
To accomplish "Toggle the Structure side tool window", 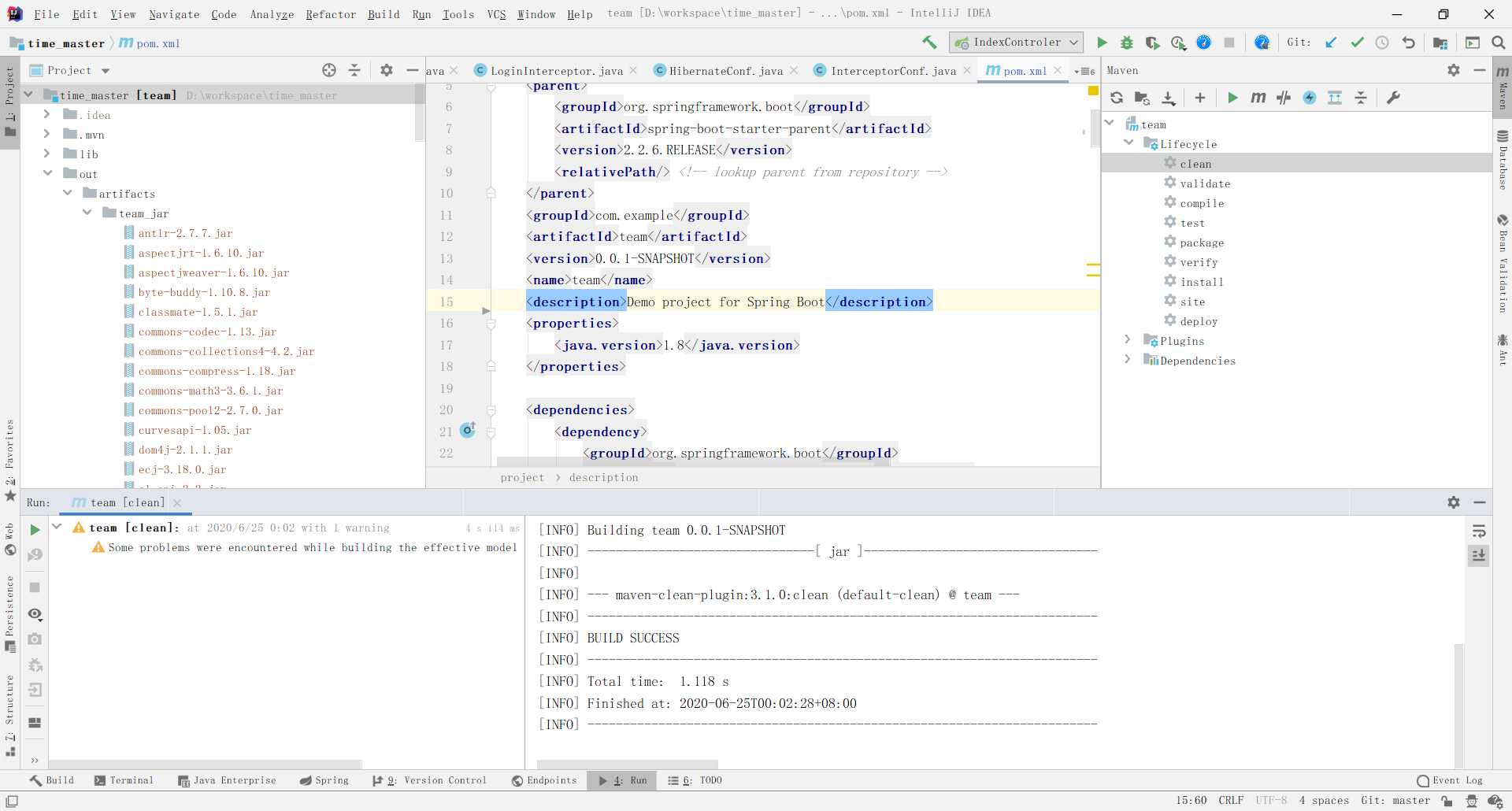I will pos(9,715).
